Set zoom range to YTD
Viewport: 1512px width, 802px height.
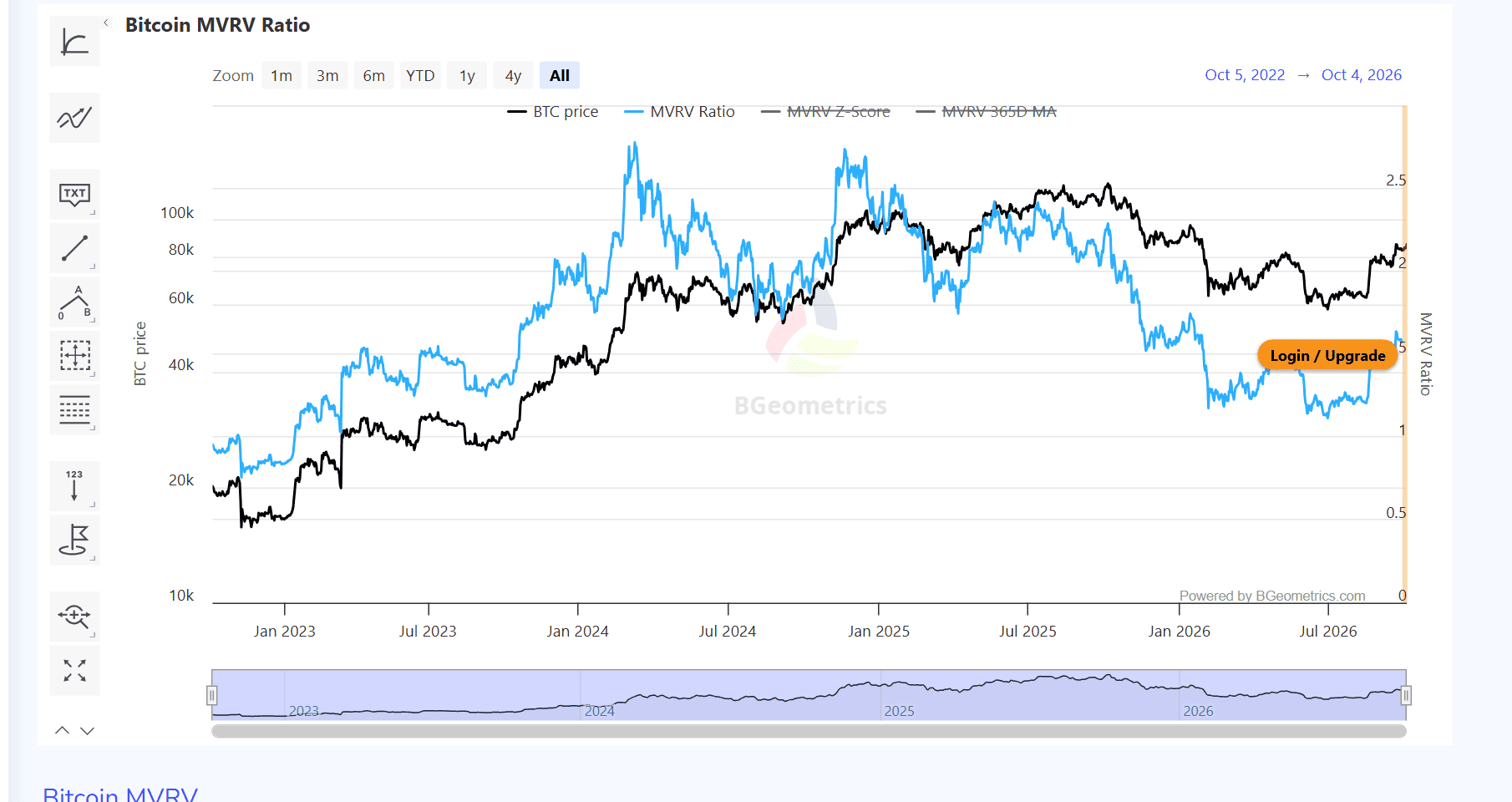point(420,75)
